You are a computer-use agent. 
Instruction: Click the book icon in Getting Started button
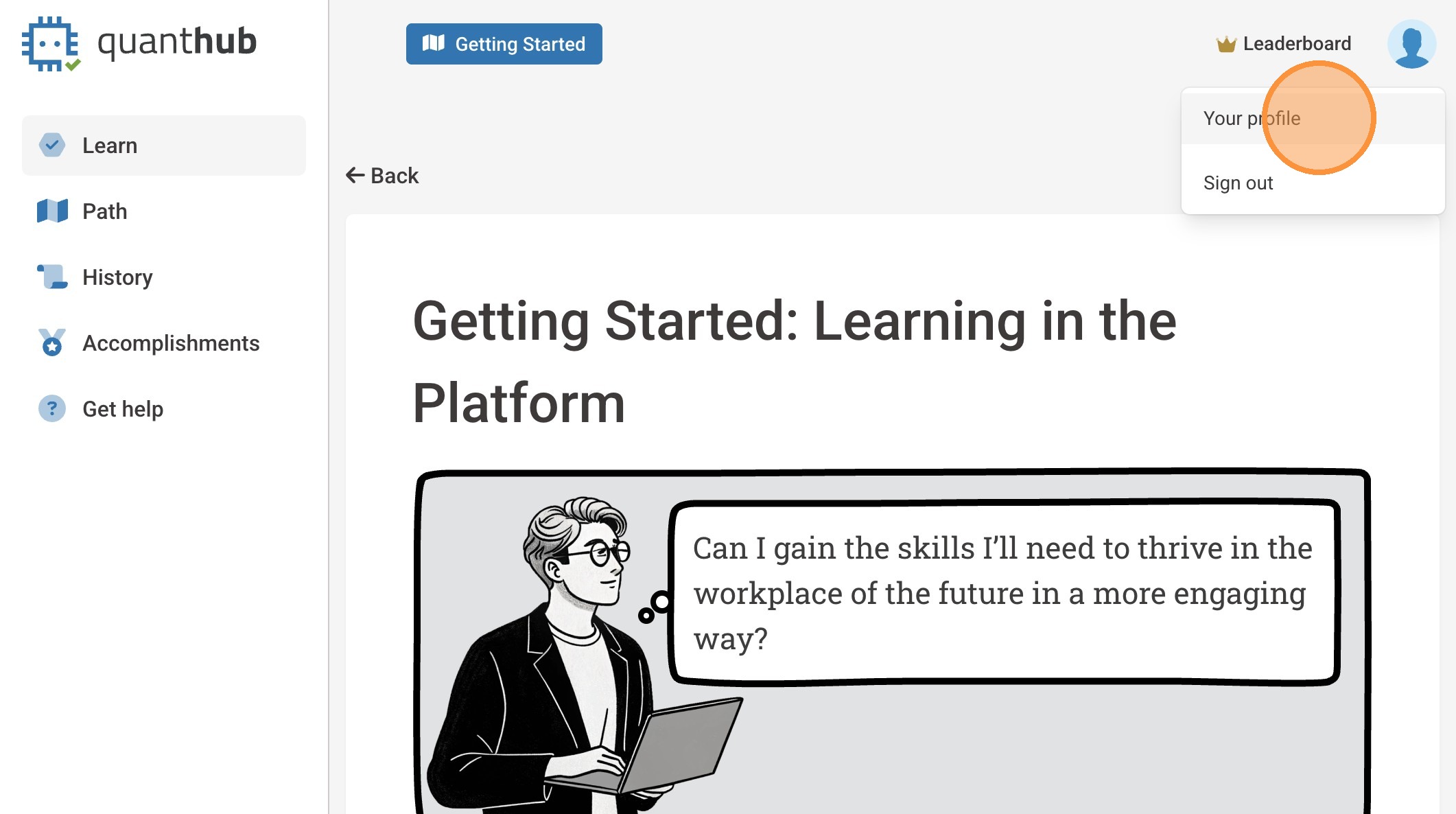(x=433, y=43)
